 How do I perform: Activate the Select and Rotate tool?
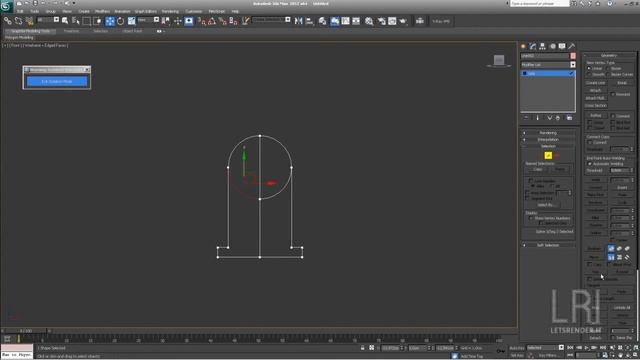point(121,21)
